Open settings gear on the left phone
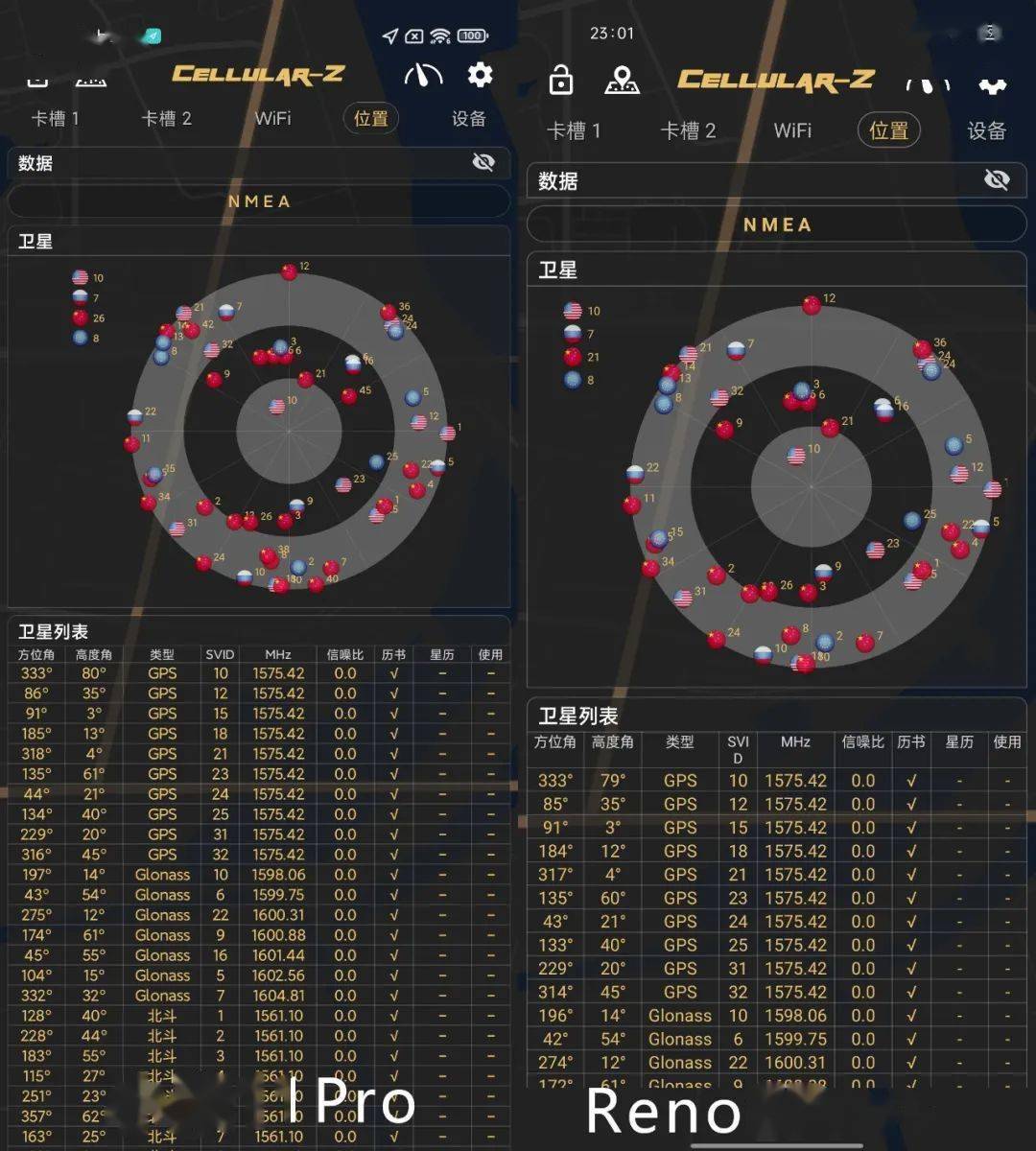The height and width of the screenshot is (1151, 1036). coord(481,74)
